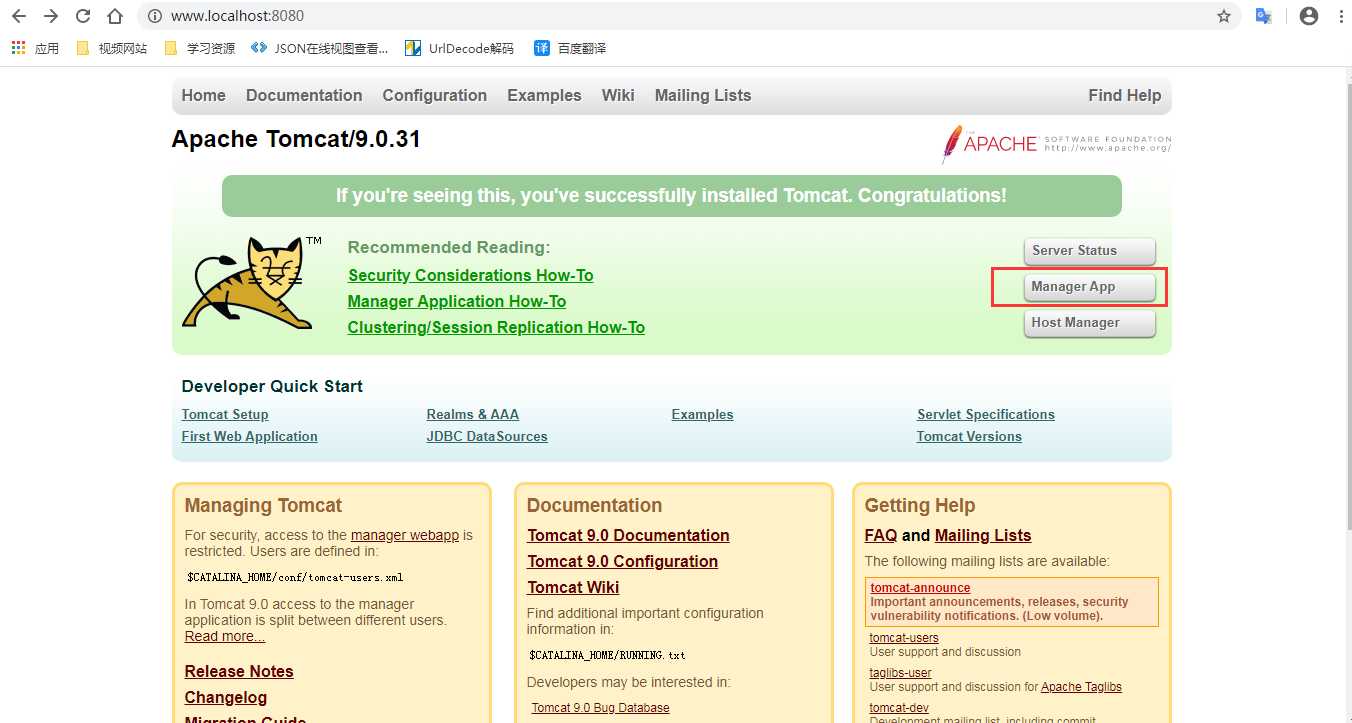Open Tomcat 9.0 Bug Database link
This screenshot has width=1352, height=723.
601,708
